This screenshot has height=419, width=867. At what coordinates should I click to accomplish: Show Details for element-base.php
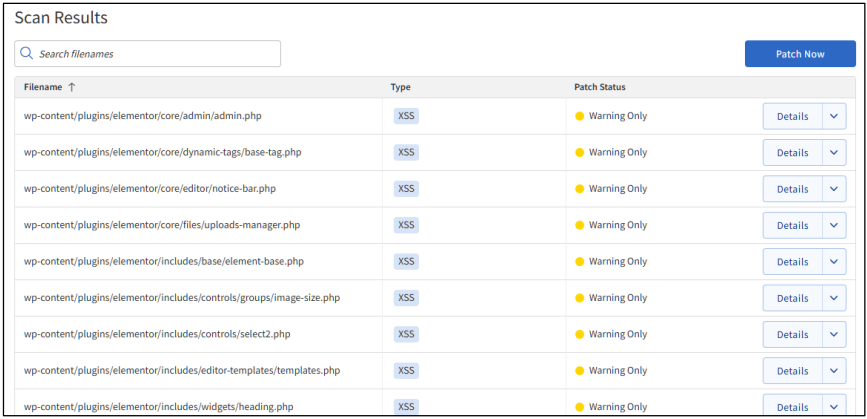(x=792, y=261)
